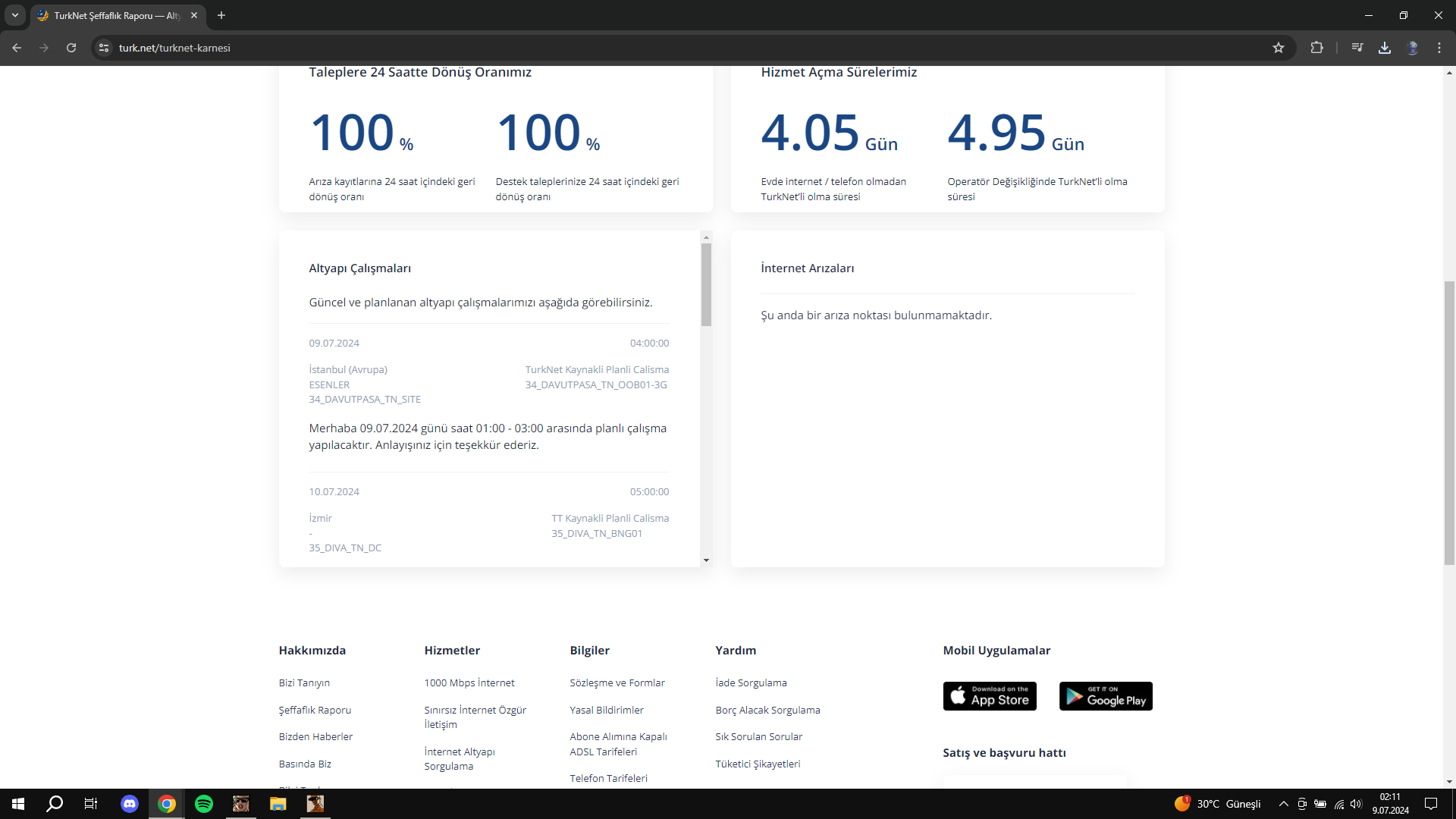
Task: Show hidden system tray icons
Action: click(x=1284, y=804)
